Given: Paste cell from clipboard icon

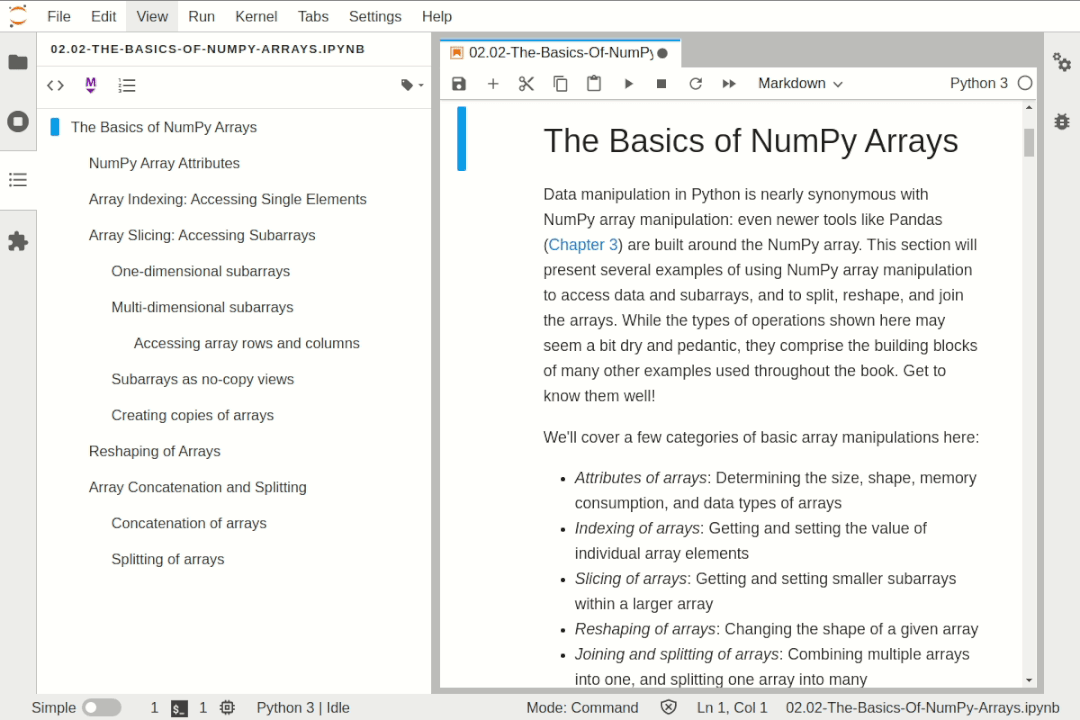Looking at the screenshot, I should pos(594,84).
